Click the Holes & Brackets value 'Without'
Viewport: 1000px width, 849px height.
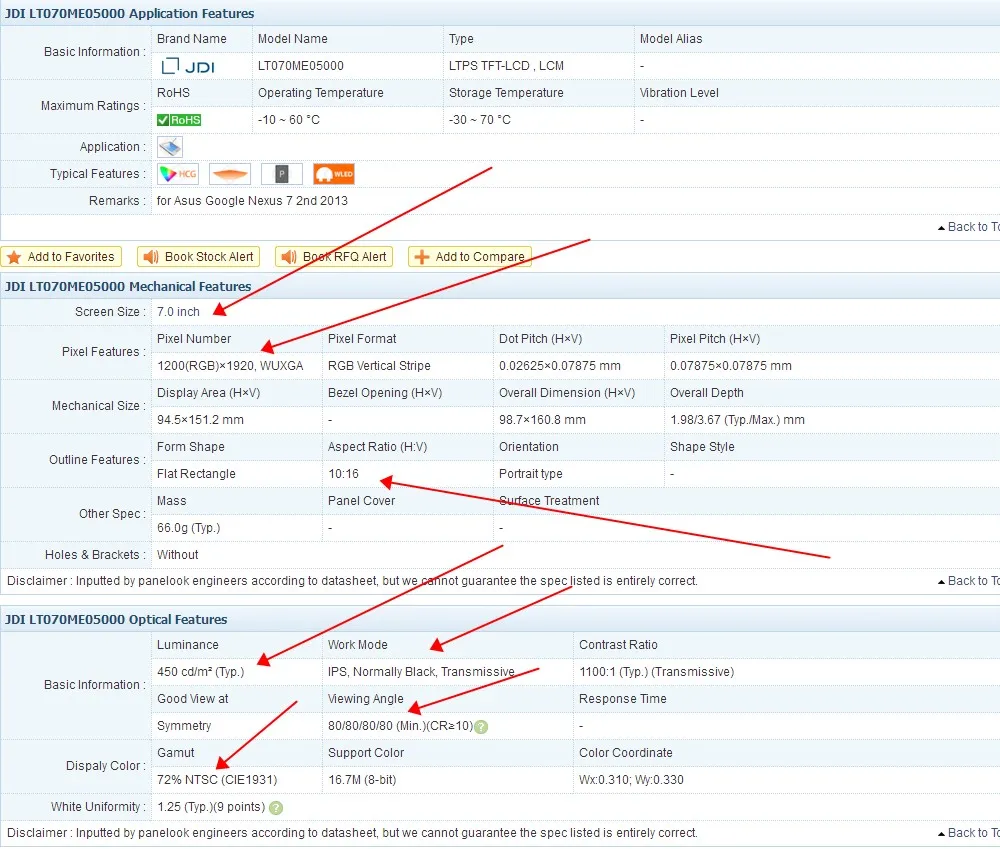tap(178, 555)
